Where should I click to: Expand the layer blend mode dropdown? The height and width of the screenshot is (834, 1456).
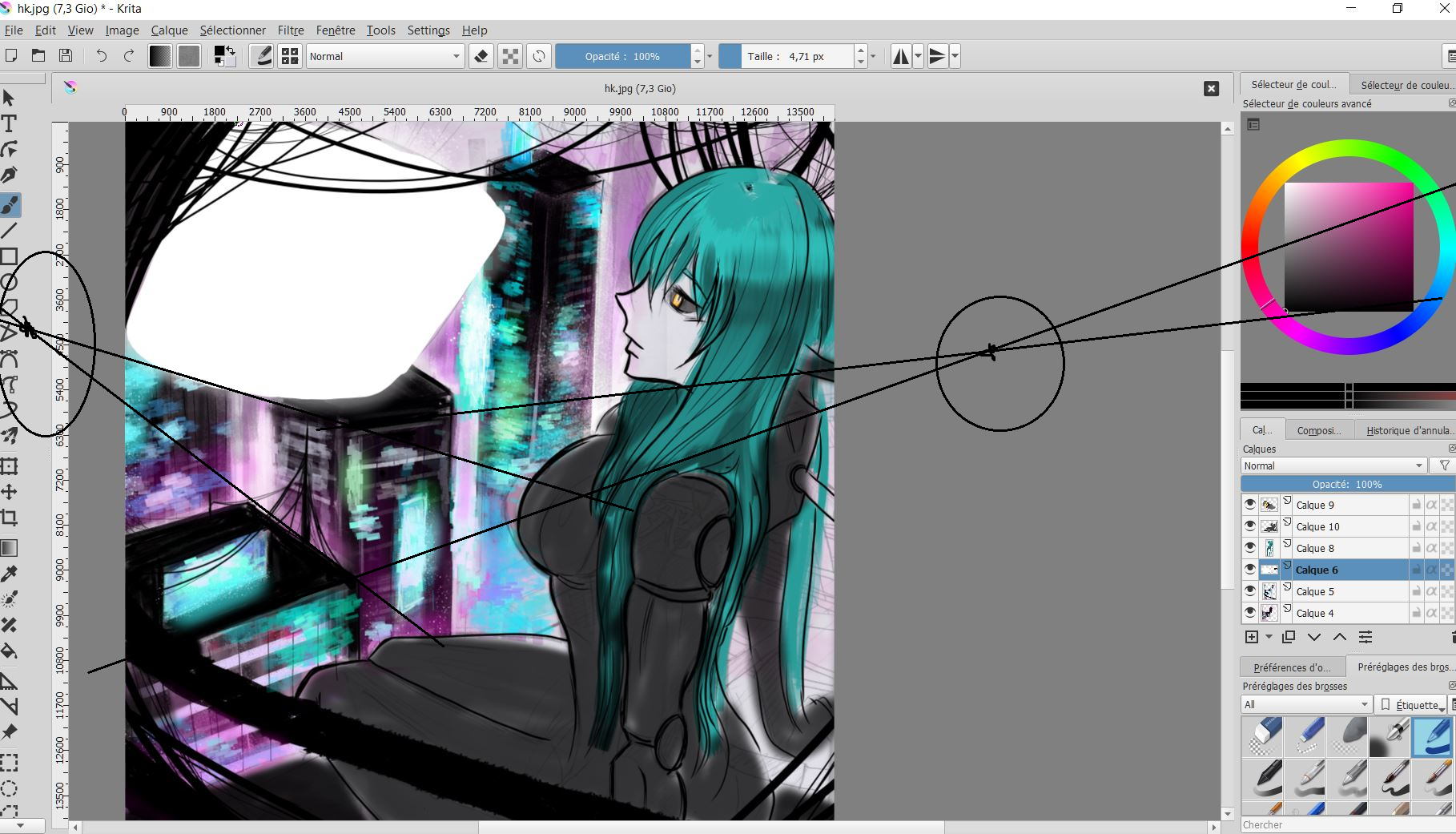[1333, 465]
